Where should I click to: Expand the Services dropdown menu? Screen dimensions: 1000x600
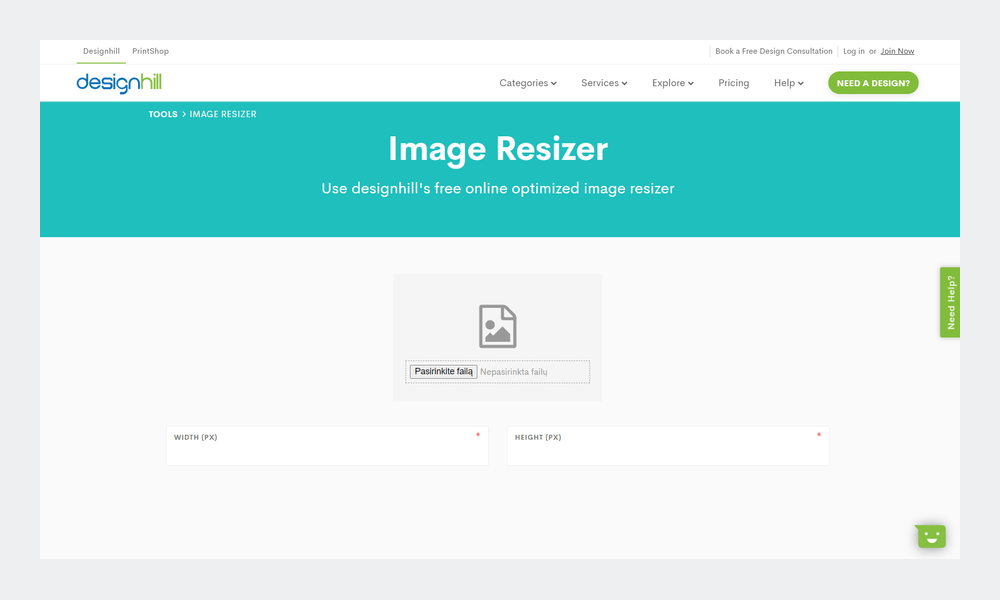tap(604, 83)
